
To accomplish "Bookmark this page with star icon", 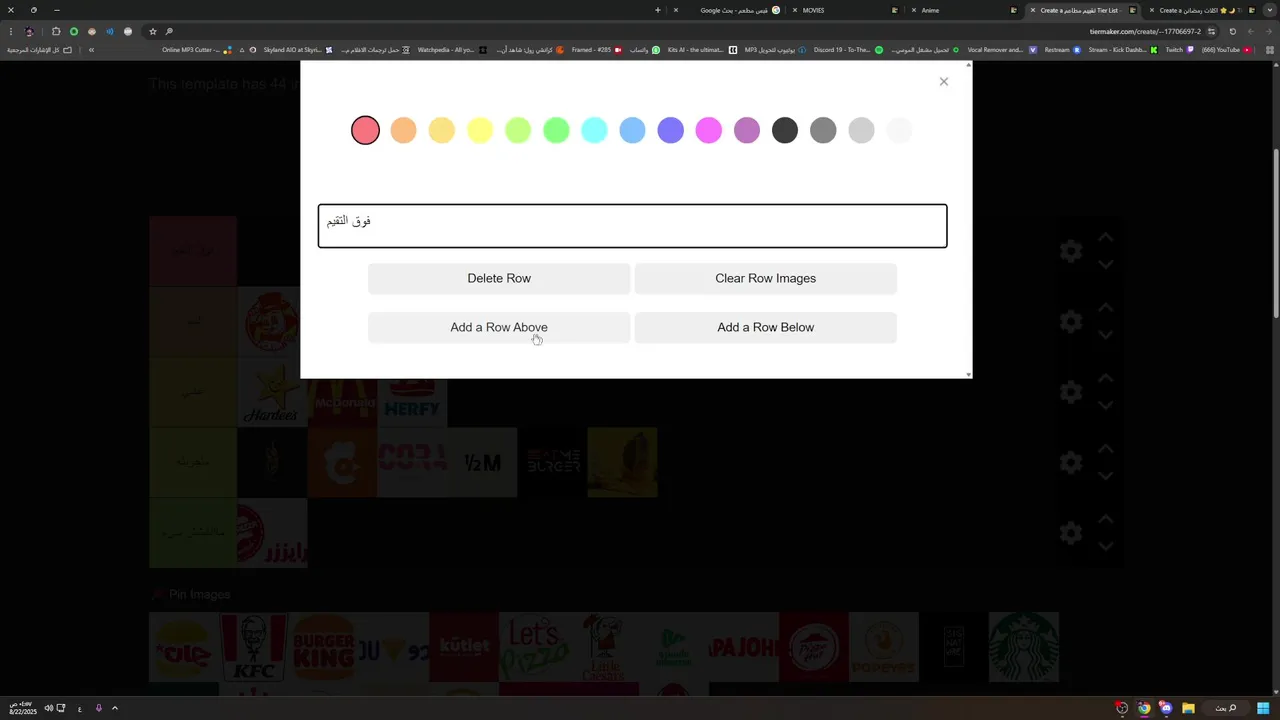I will 153,31.
